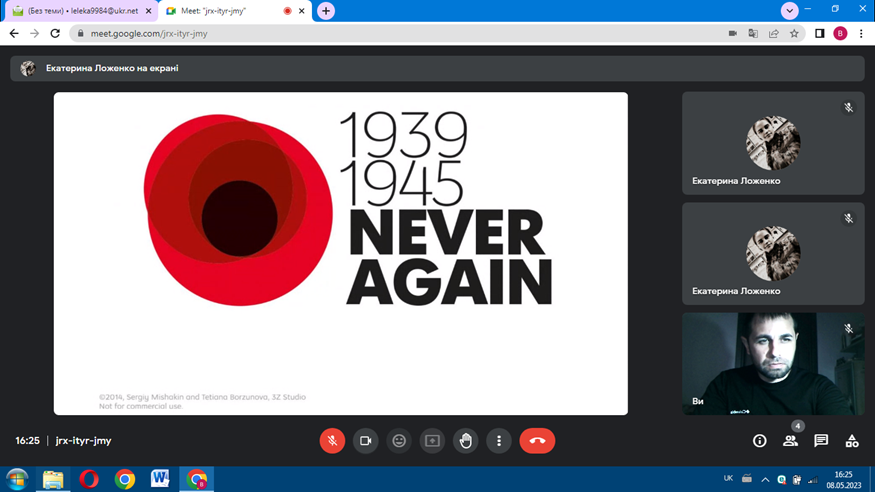This screenshot has height=492, width=875.
Task: Raise your hand in the meeting
Action: coord(465,440)
